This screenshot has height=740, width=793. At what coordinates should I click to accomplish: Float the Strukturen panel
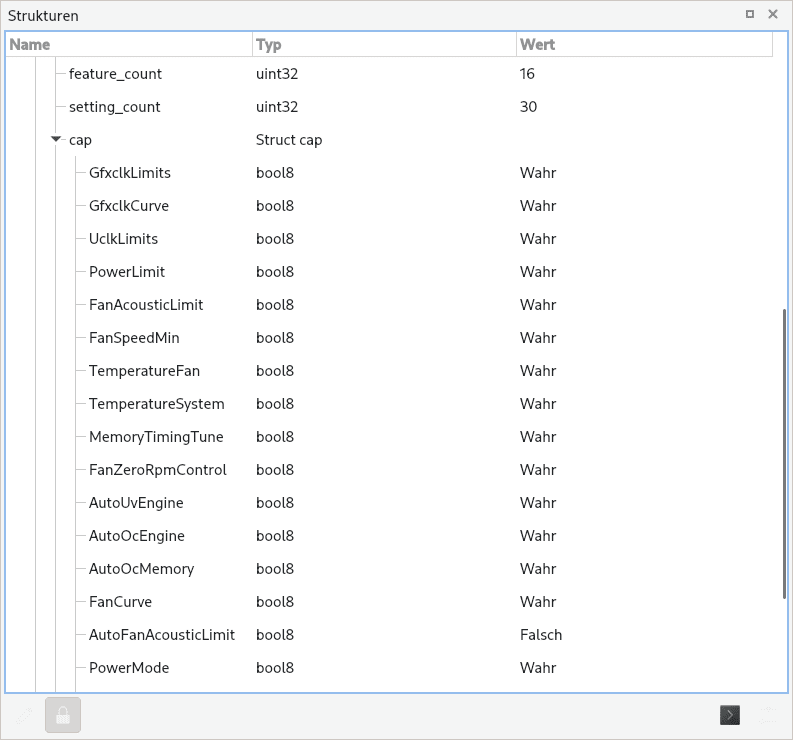click(750, 14)
